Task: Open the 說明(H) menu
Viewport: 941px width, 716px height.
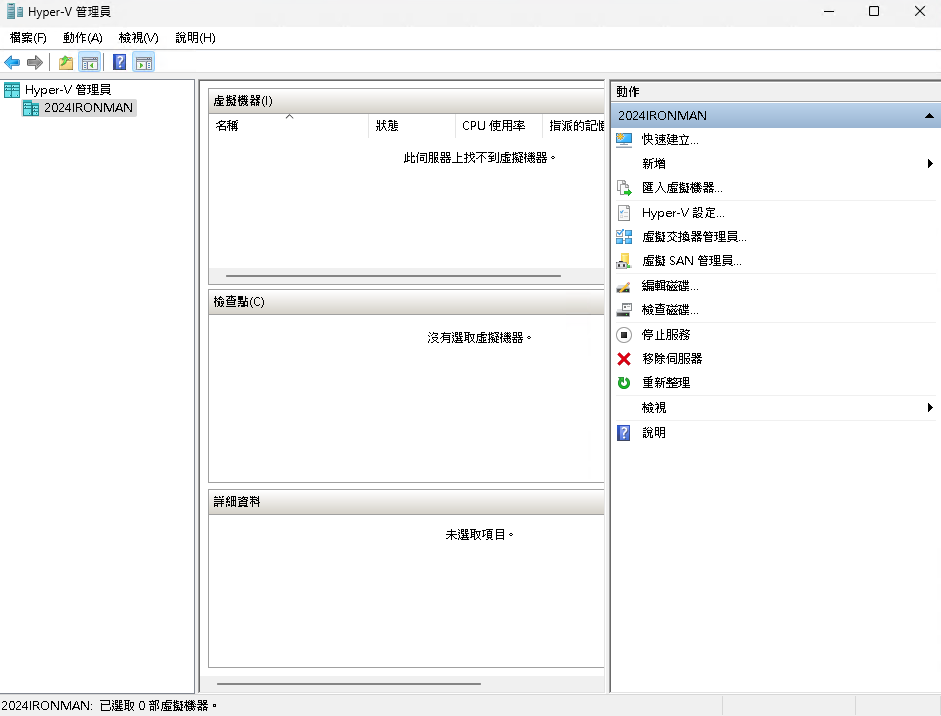Action: 195,38
